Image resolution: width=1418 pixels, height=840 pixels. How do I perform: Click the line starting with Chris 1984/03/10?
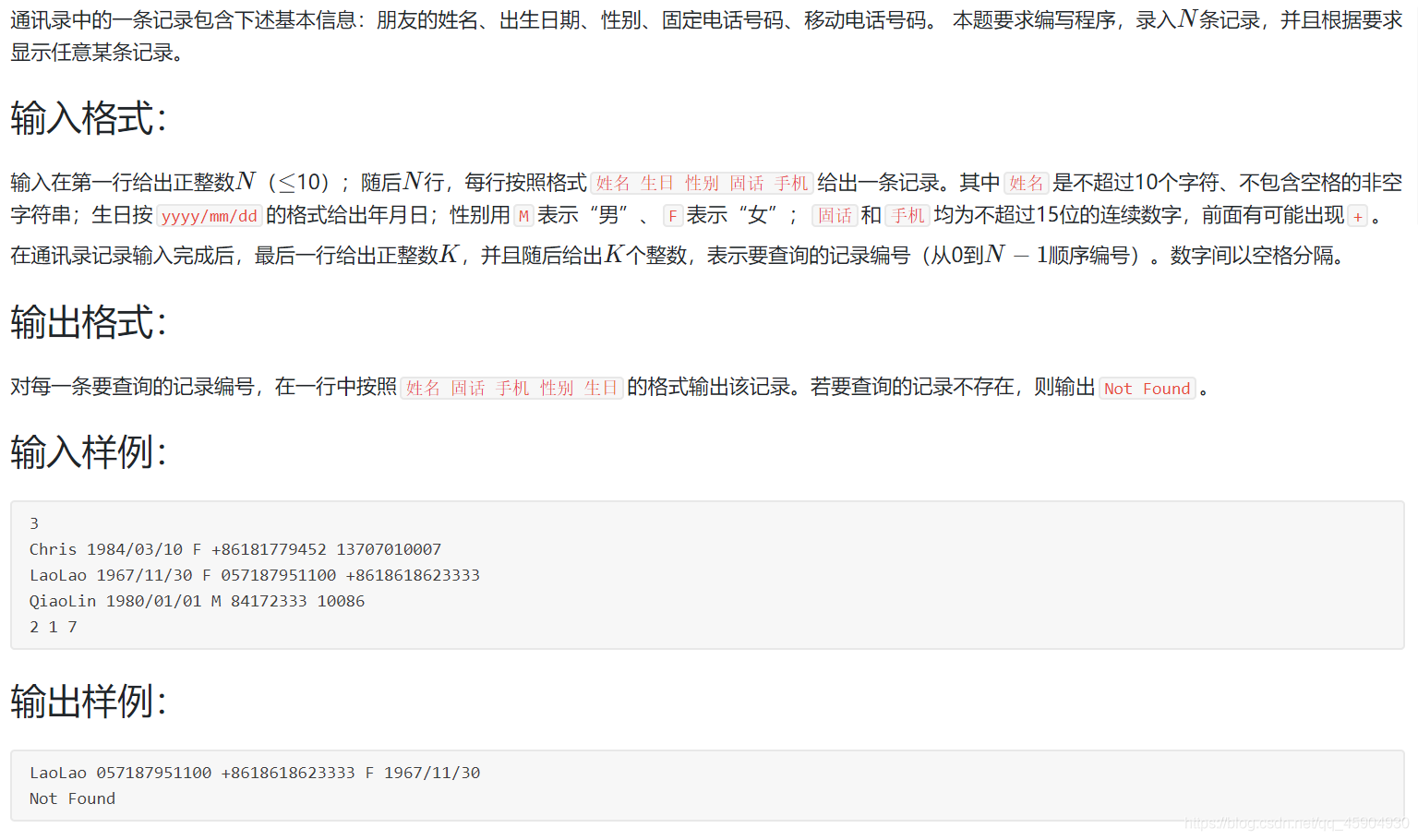point(235,549)
